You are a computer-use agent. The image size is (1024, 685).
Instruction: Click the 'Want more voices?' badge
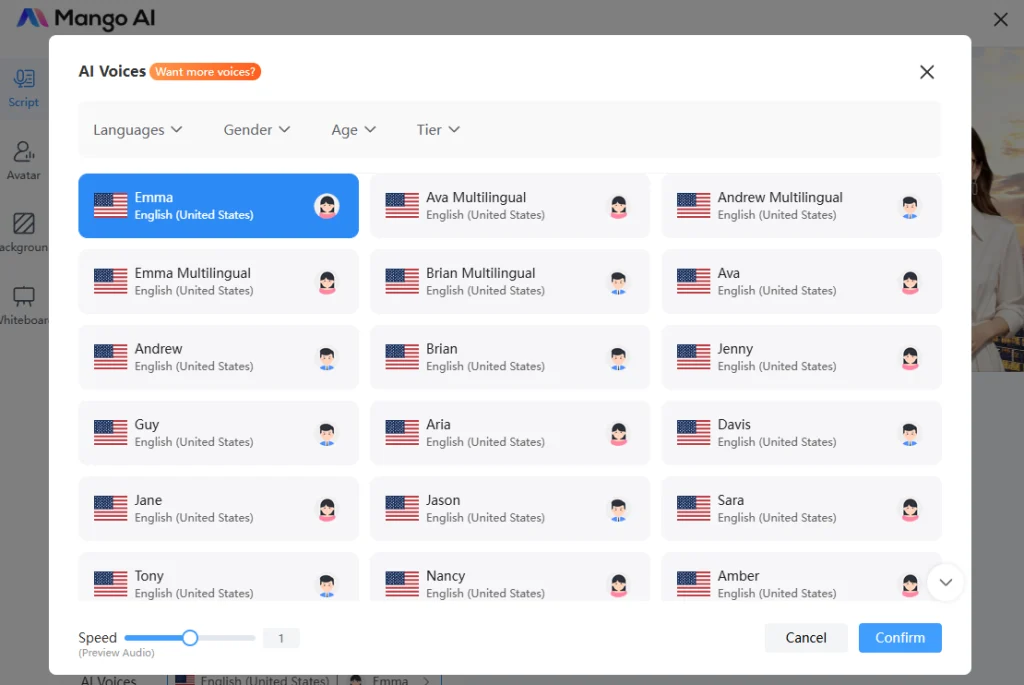pos(206,72)
